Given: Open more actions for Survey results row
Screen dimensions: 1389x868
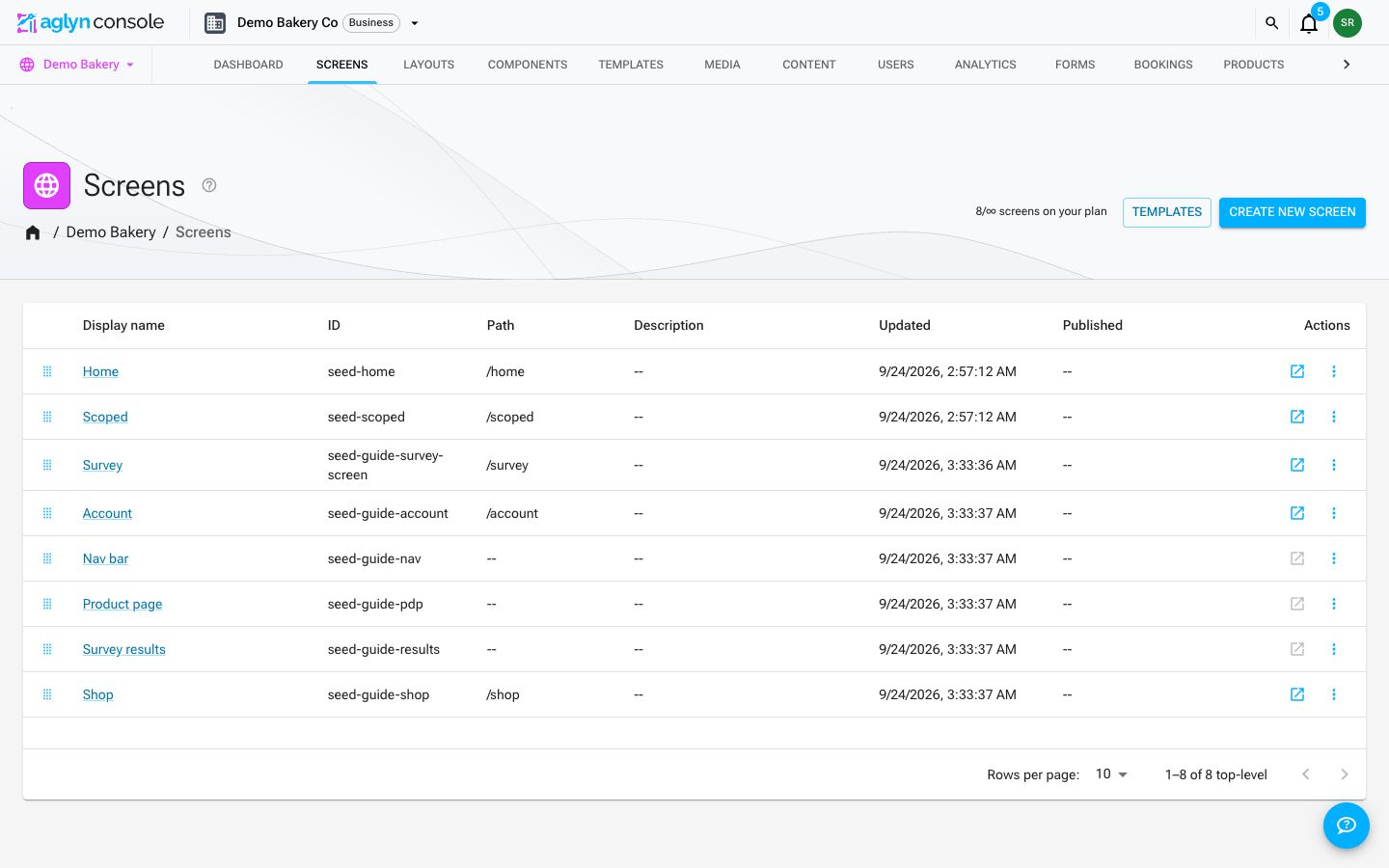Looking at the screenshot, I should (x=1334, y=649).
